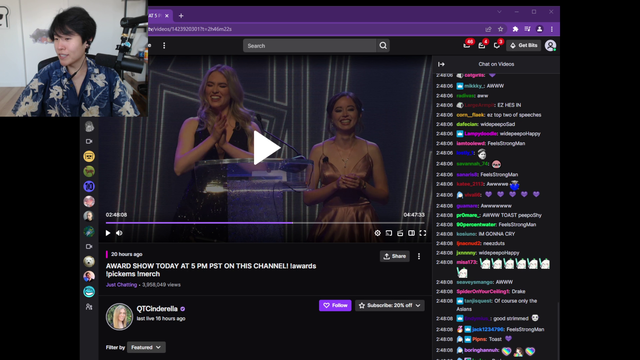This screenshot has width=640, height=360.
Task: Bookmark the page with the star icon
Action: coord(500,29)
